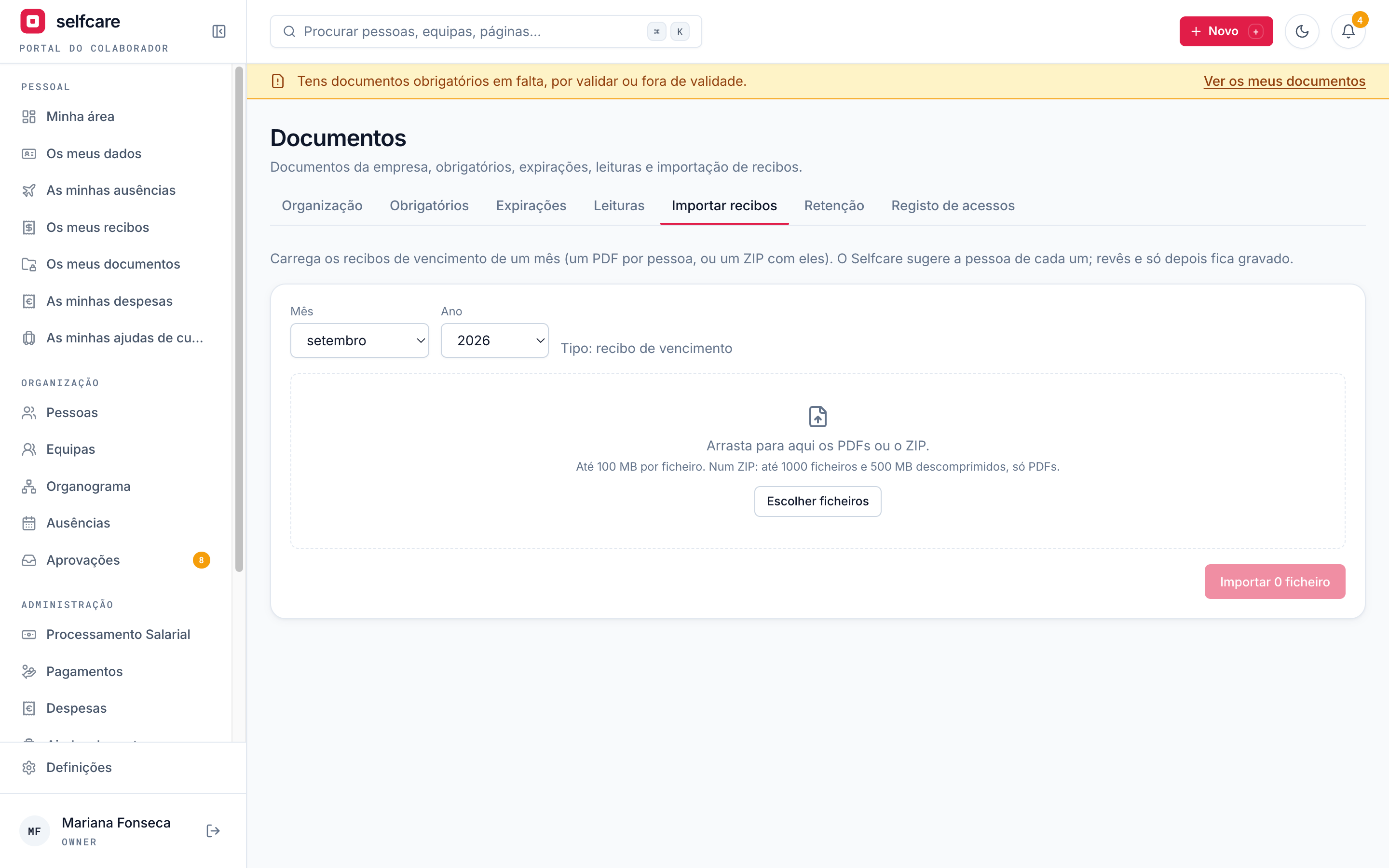Click Escolher ficheiros button
The height and width of the screenshot is (868, 1389).
817,501
